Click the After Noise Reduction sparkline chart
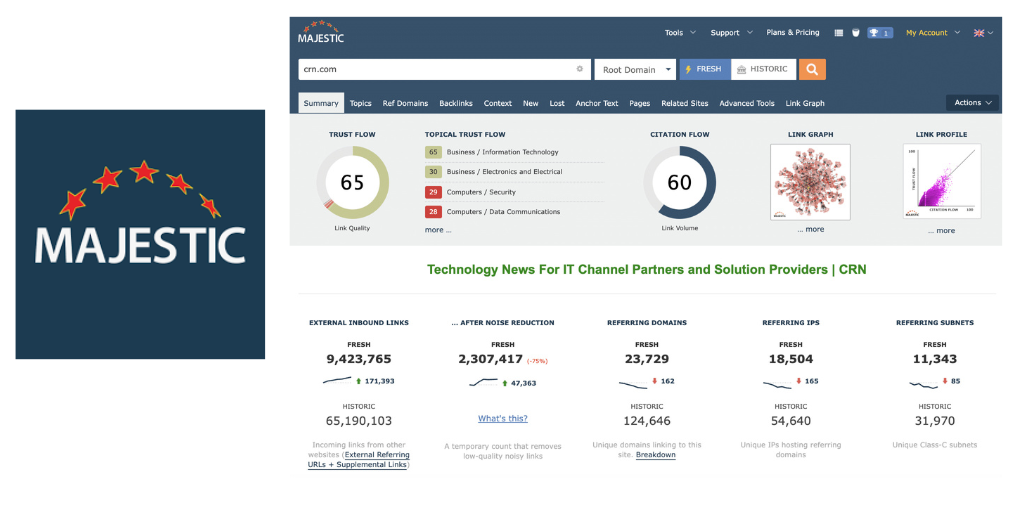Viewport: 1024px width, 512px height. point(483,383)
